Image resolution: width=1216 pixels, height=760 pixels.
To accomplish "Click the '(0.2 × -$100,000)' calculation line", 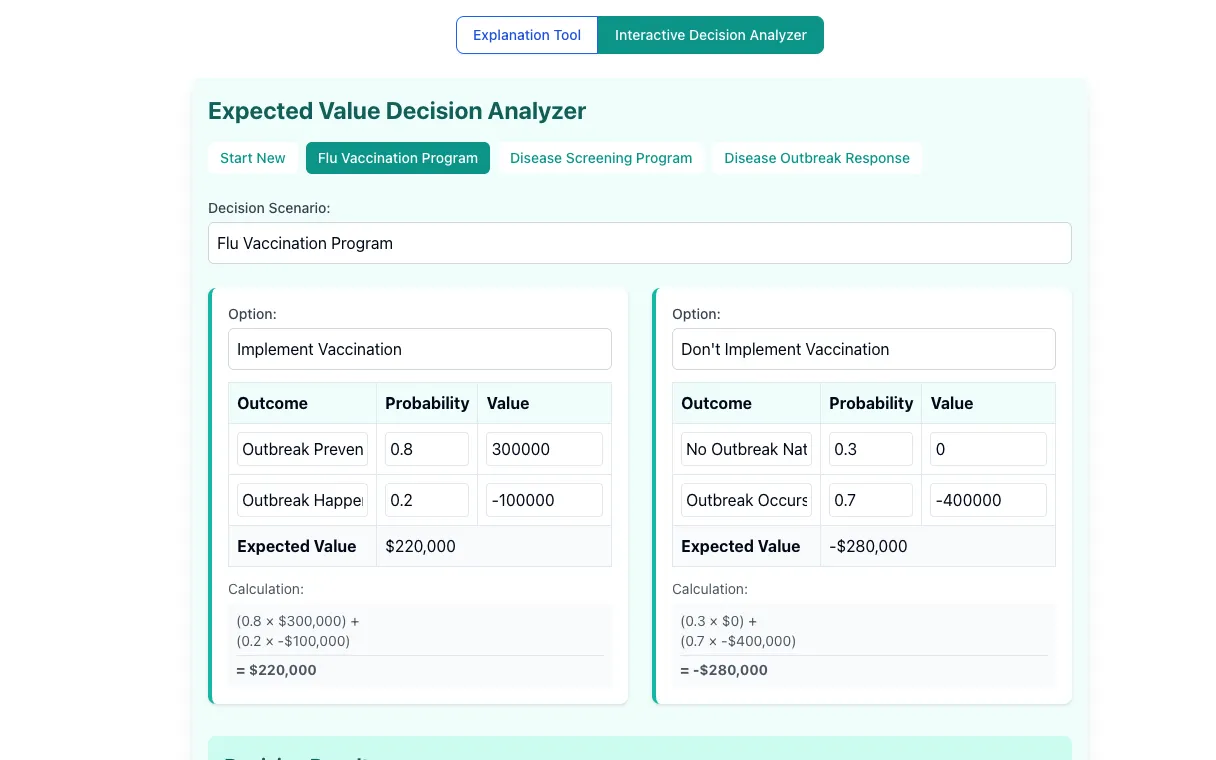I will tap(293, 641).
